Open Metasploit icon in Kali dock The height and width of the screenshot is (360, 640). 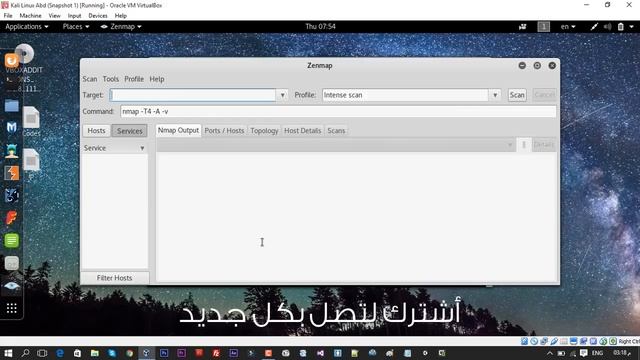pyautogui.click(x=11, y=196)
